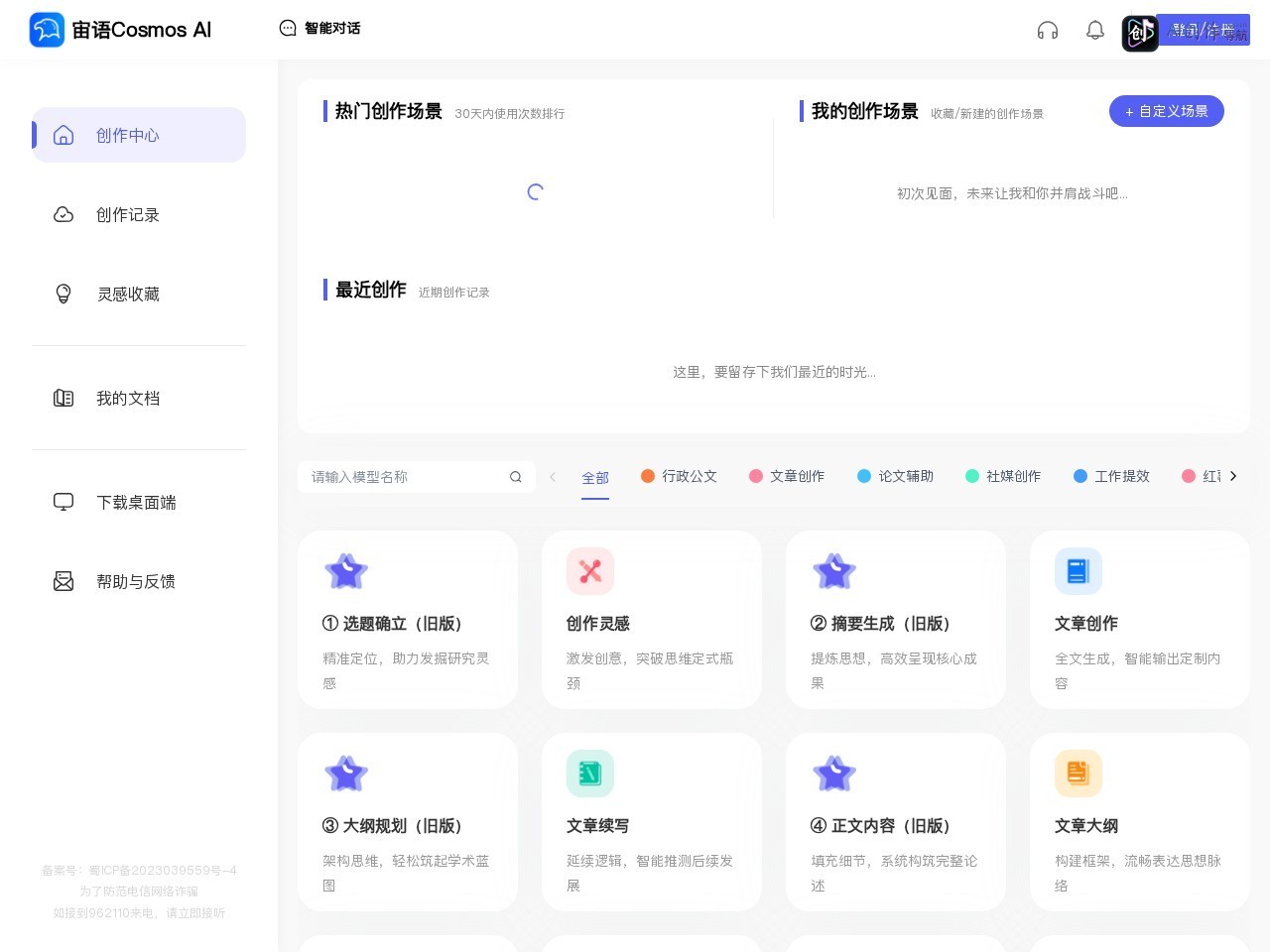Select the 工作提效 category tab

[x=1111, y=476]
